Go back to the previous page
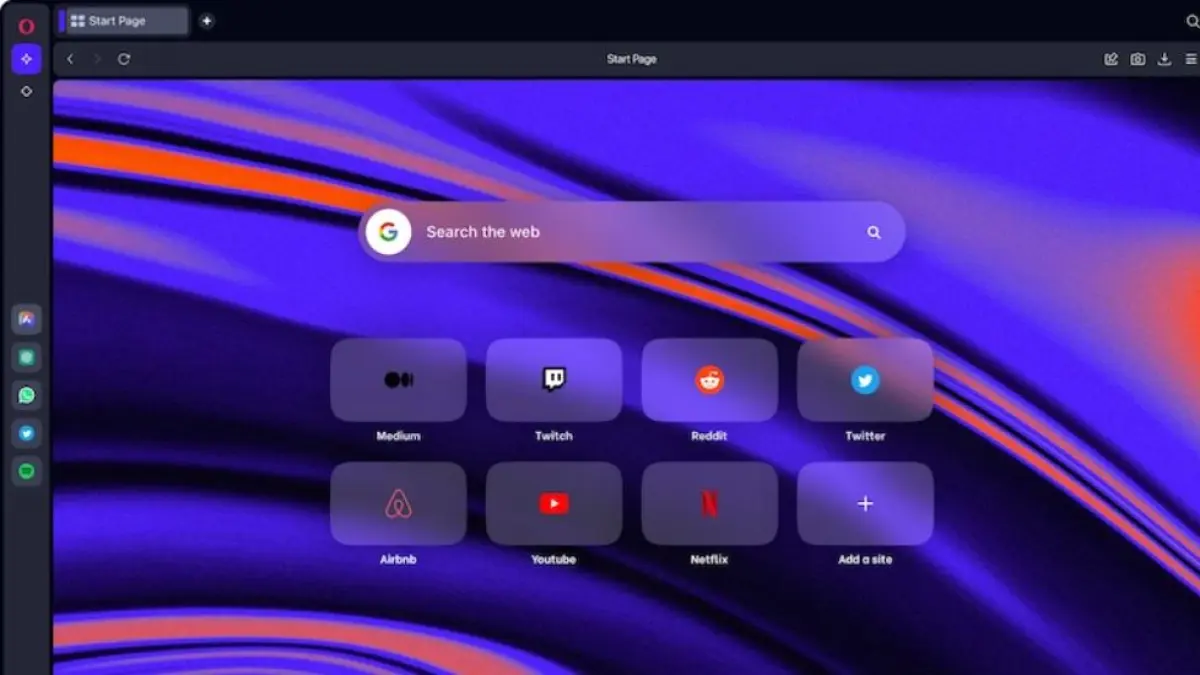 (70, 59)
